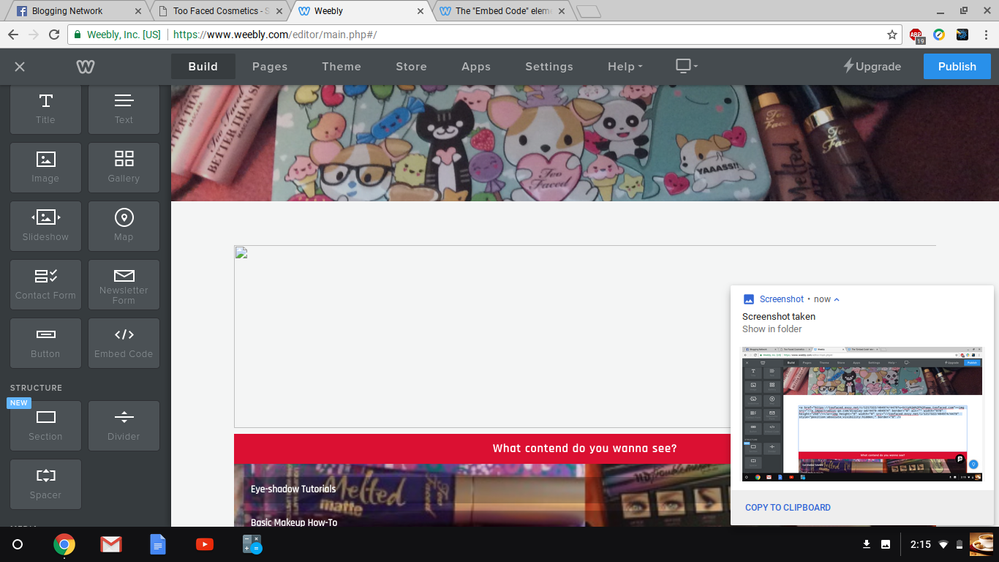
Task: Open the device preview dropdown
Action: pos(686,66)
